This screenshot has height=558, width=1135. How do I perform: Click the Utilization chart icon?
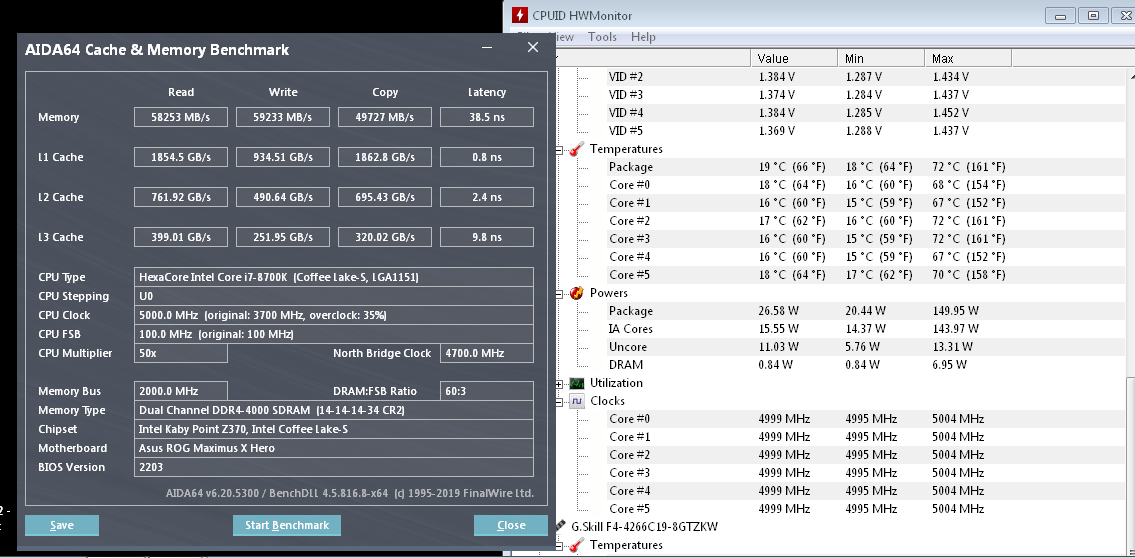[x=576, y=383]
